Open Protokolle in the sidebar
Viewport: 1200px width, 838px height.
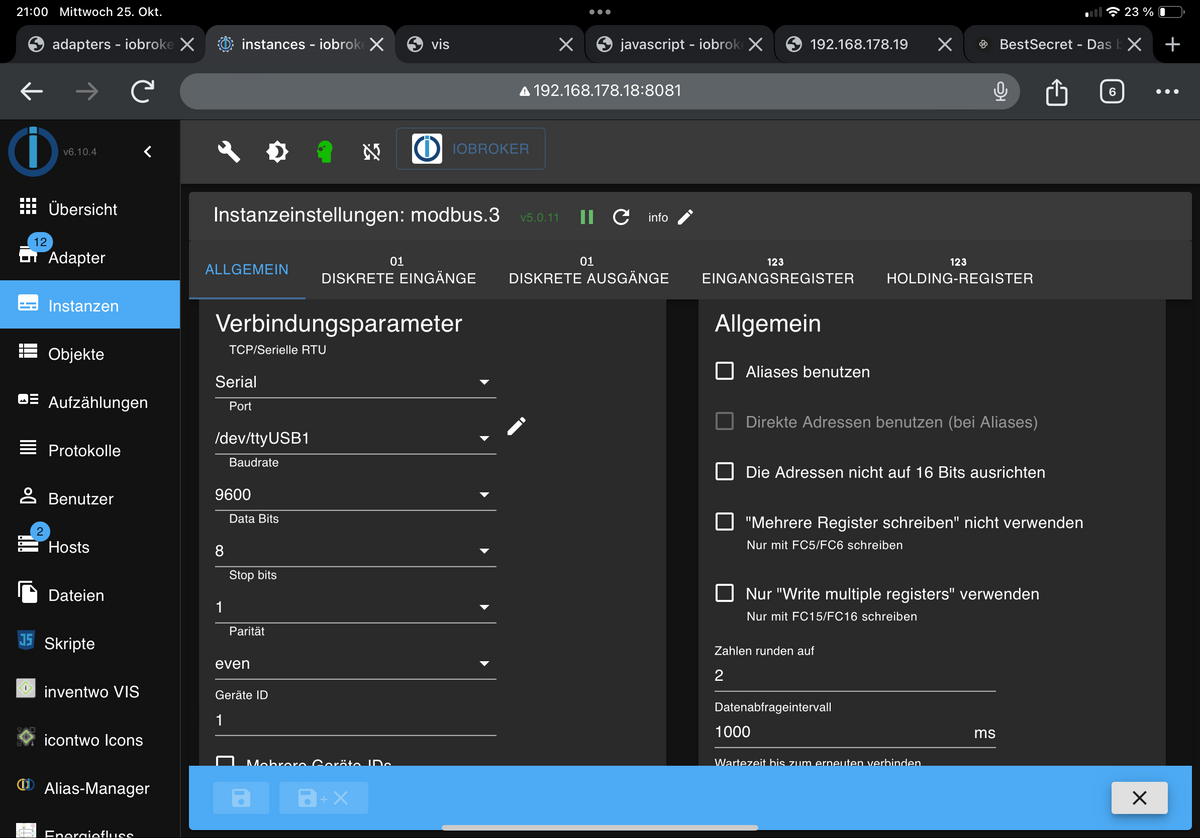90,450
